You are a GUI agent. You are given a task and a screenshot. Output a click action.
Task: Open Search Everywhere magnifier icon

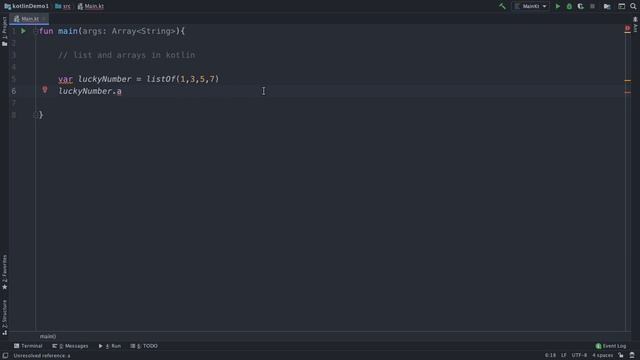[633, 6]
